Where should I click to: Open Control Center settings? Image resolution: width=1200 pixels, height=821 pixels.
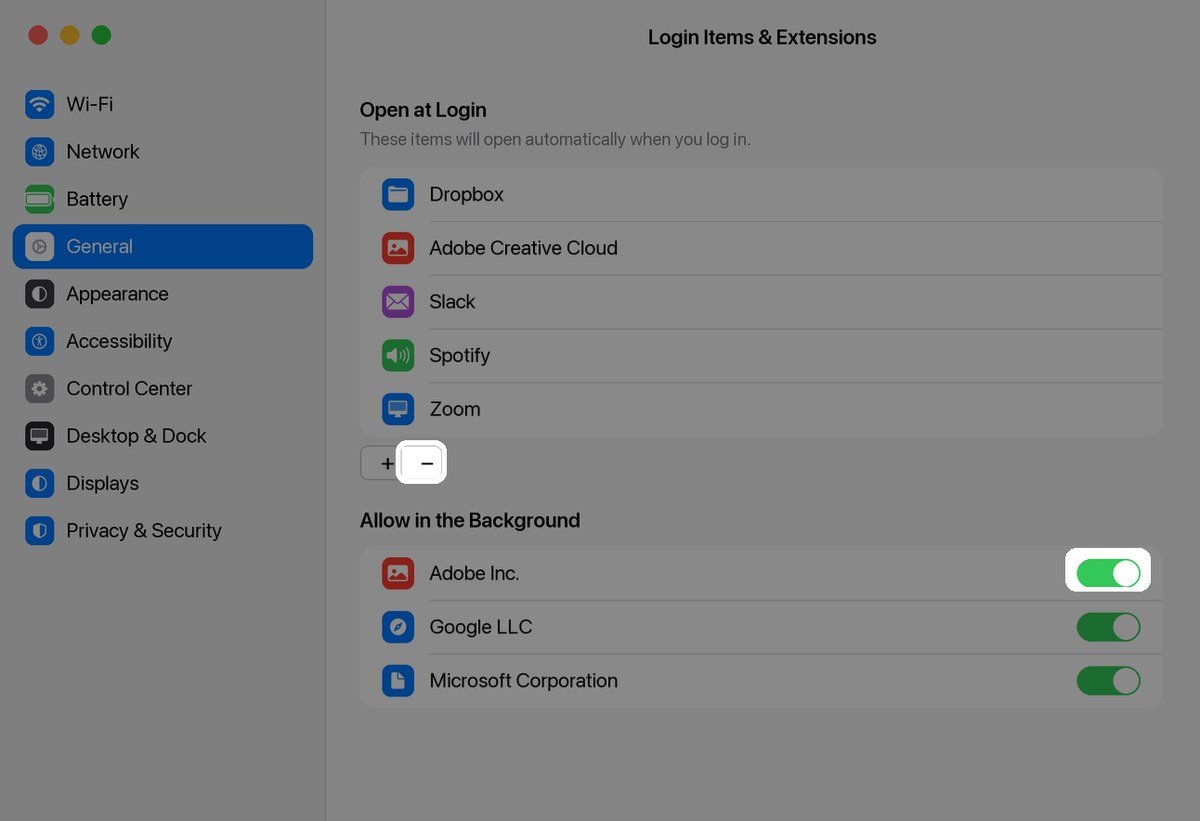pyautogui.click(x=163, y=389)
